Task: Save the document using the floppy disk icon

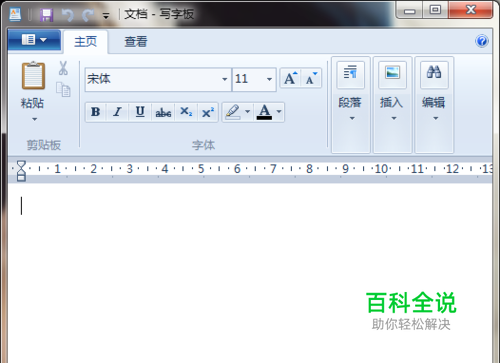Action: [47, 15]
